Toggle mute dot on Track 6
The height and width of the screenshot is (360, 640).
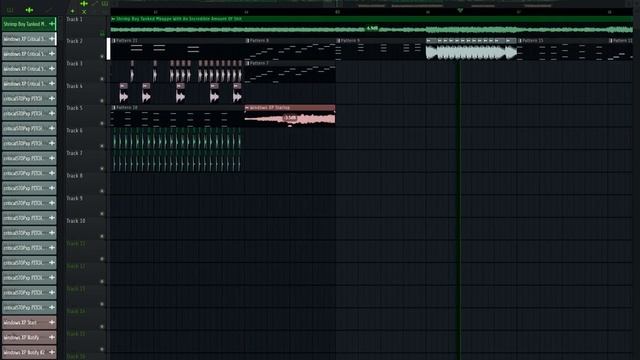(x=102, y=146)
